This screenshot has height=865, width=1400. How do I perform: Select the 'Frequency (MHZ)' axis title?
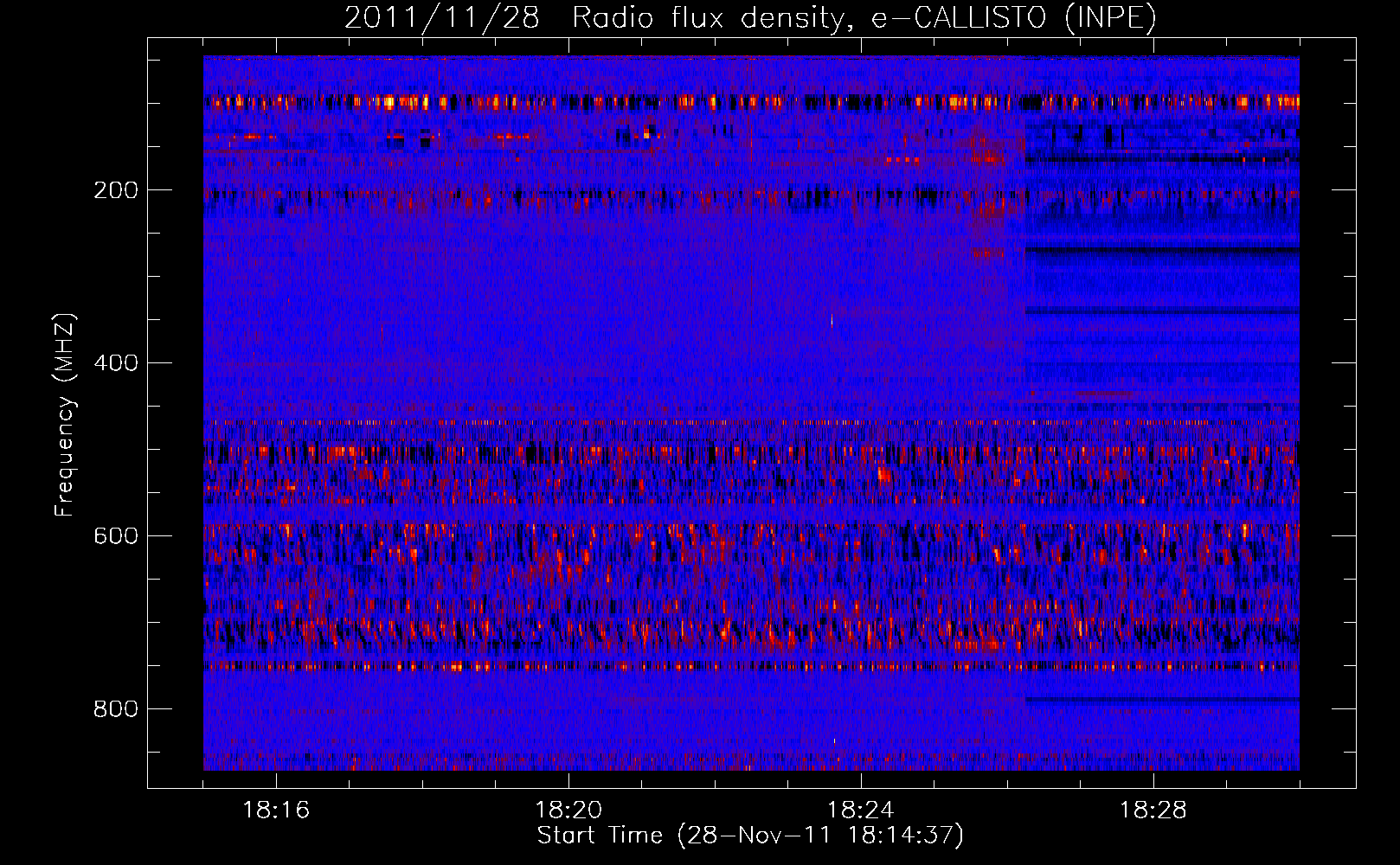coord(65,415)
